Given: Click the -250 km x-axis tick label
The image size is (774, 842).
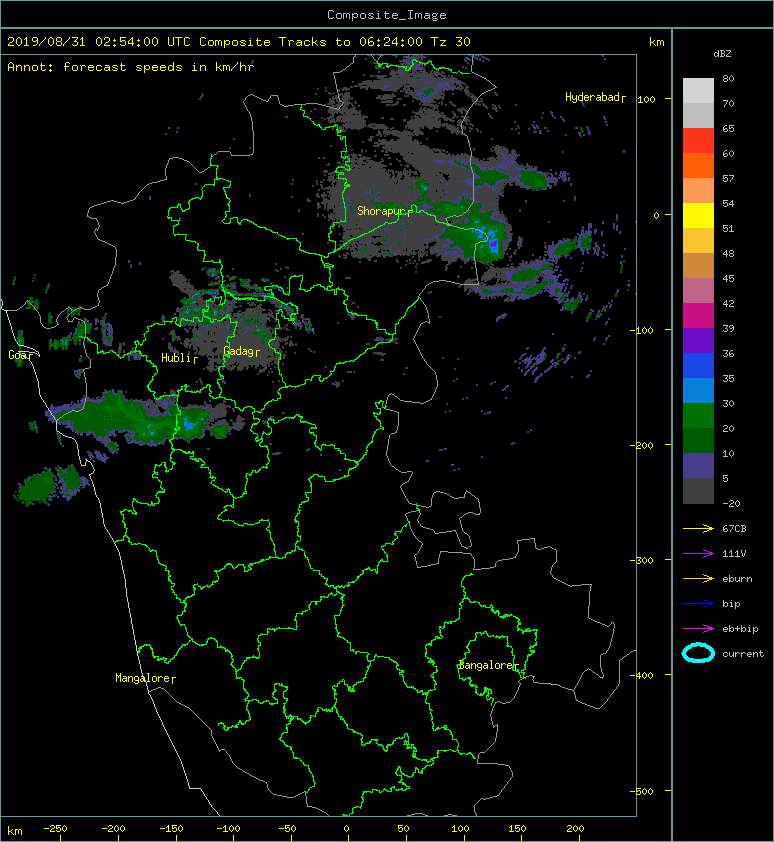Looking at the screenshot, I should (x=55, y=829).
